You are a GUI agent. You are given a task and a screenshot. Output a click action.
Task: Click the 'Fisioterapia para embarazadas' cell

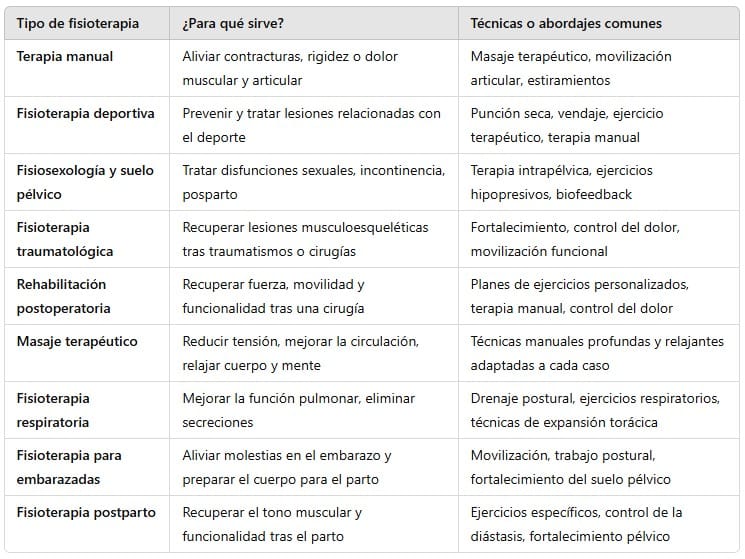(x=69, y=467)
